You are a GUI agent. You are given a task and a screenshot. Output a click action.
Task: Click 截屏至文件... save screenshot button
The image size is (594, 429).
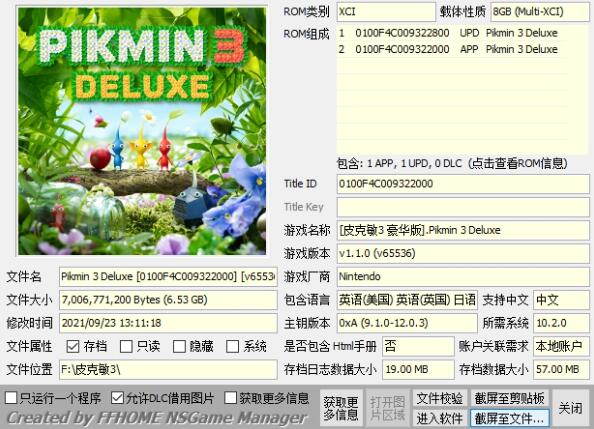click(x=510, y=418)
